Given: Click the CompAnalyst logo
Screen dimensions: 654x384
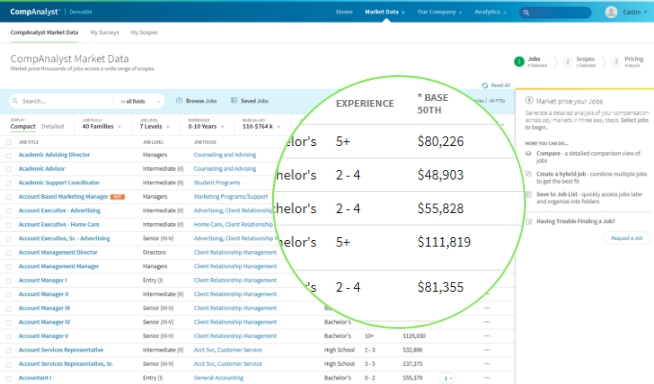Looking at the screenshot, I should (x=35, y=12).
